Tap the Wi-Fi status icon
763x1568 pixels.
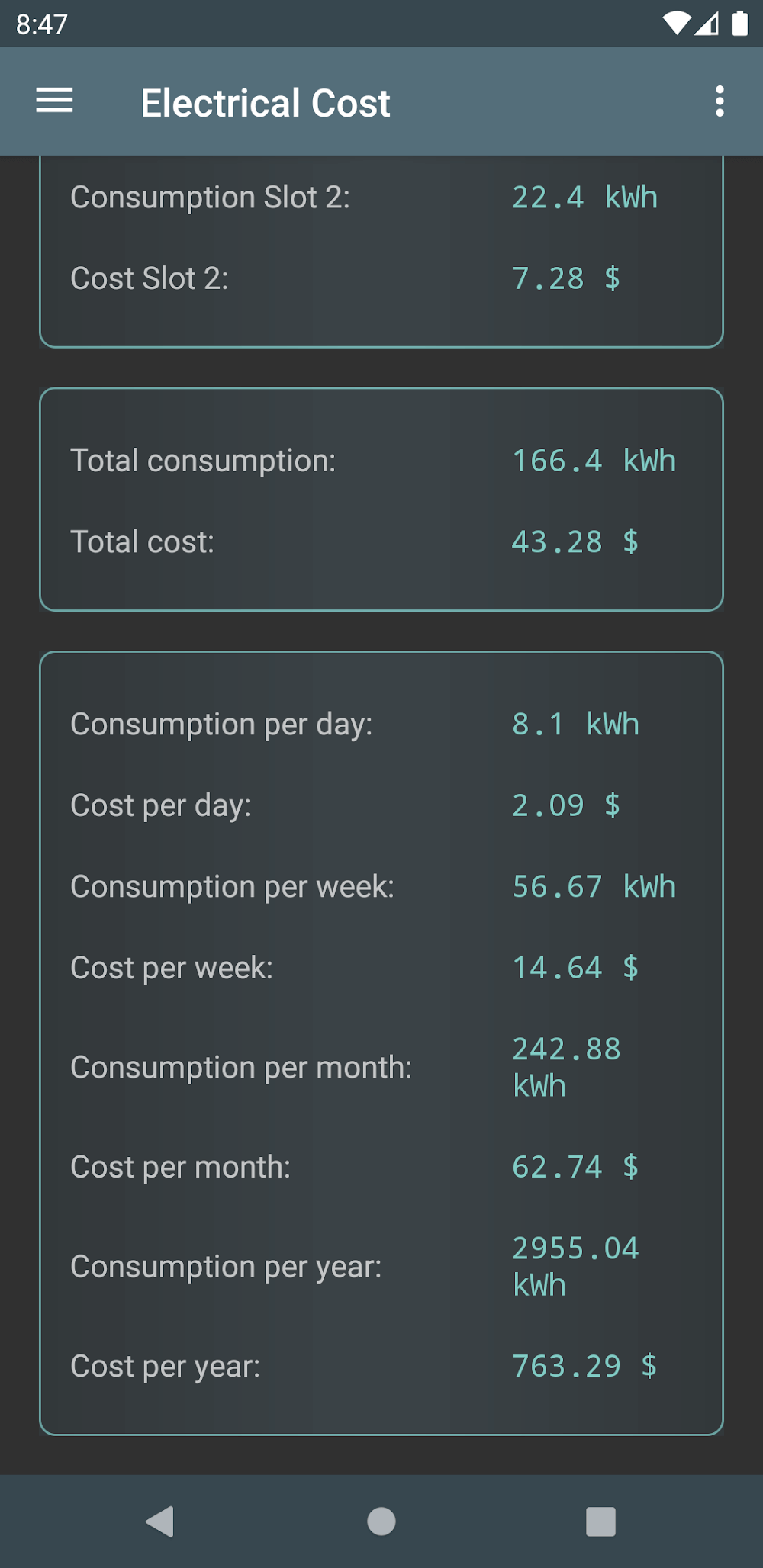[x=675, y=24]
